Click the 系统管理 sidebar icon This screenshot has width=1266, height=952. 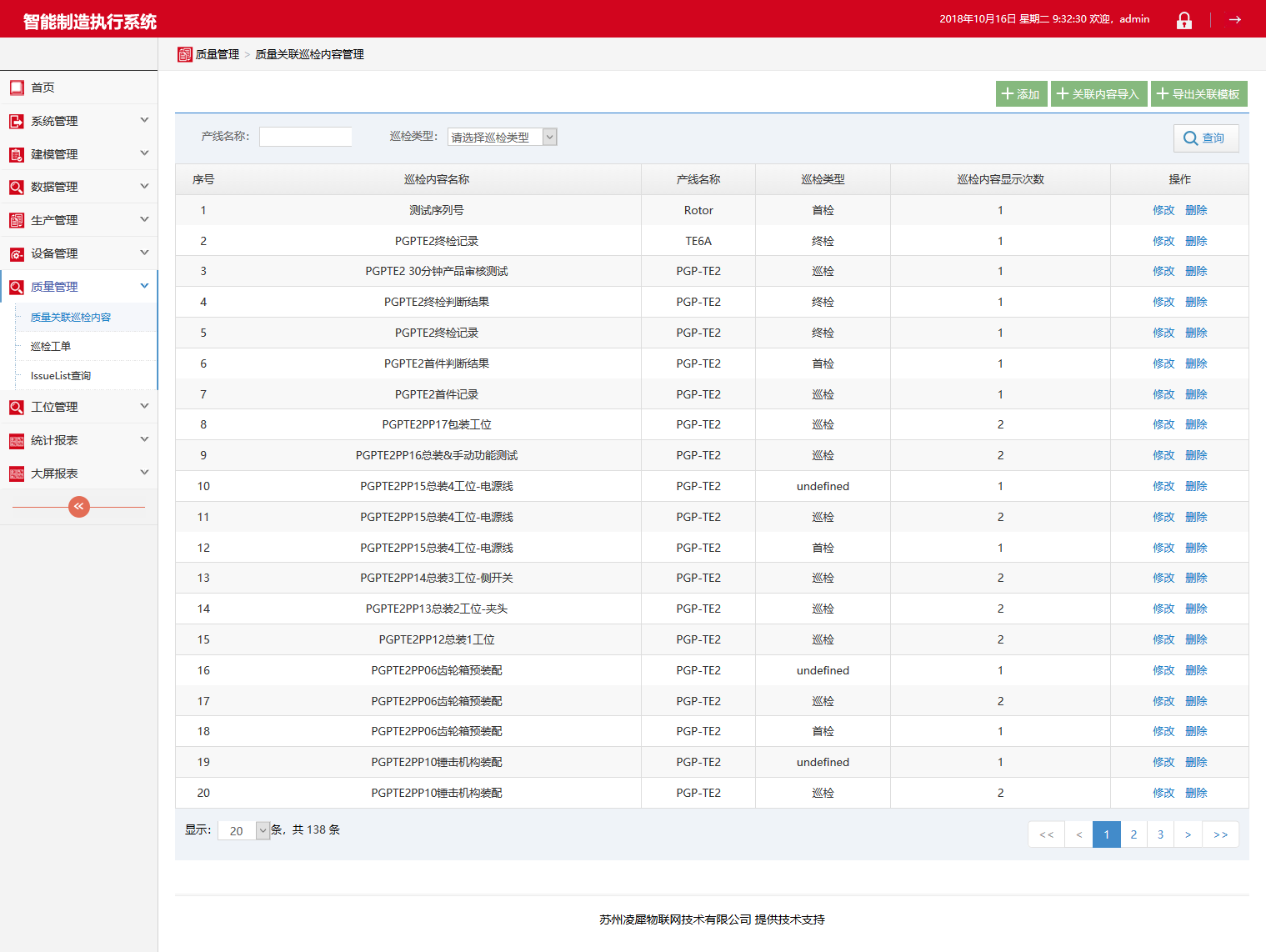[17, 121]
